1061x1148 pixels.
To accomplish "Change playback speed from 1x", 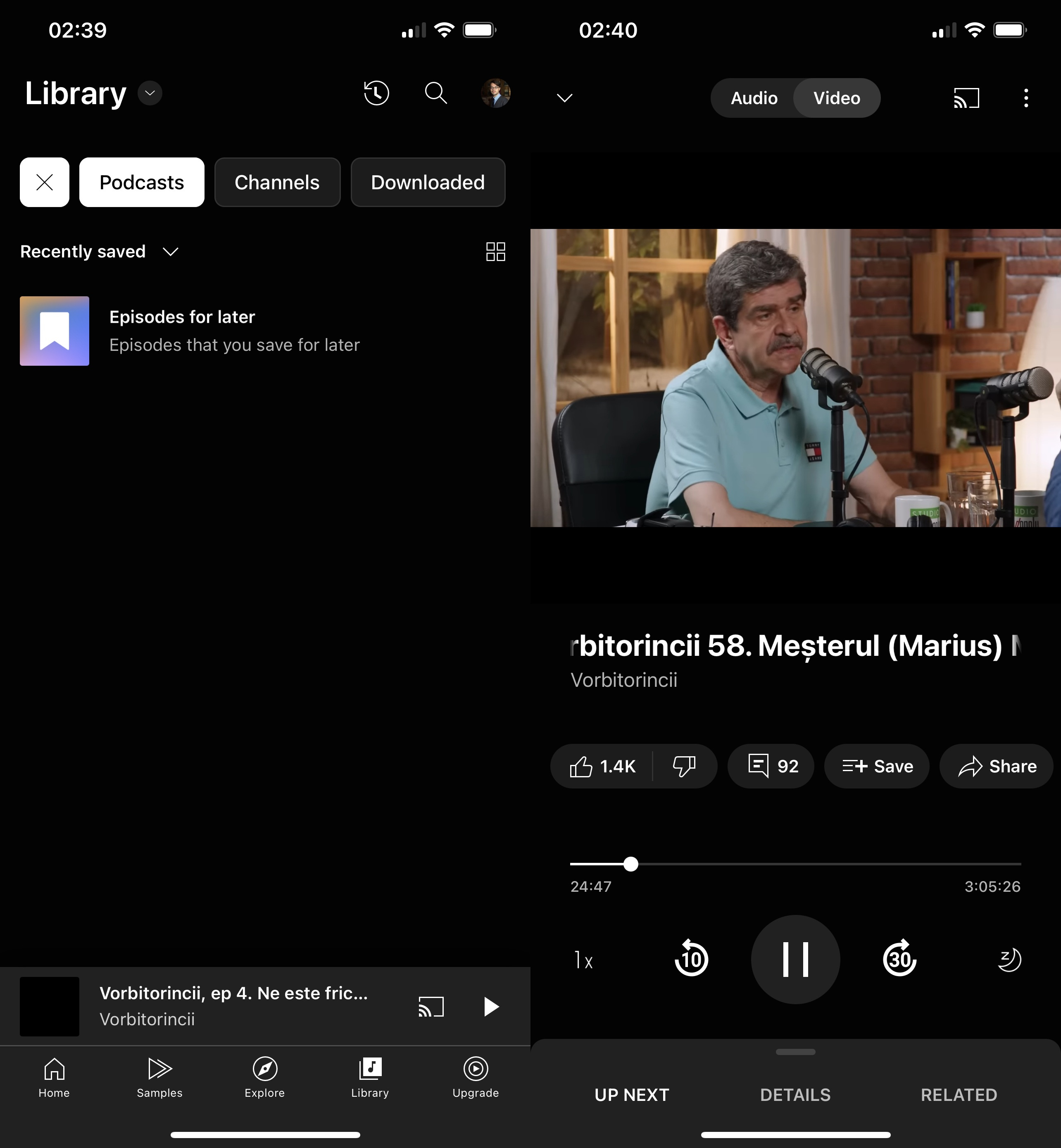I will click(x=584, y=960).
